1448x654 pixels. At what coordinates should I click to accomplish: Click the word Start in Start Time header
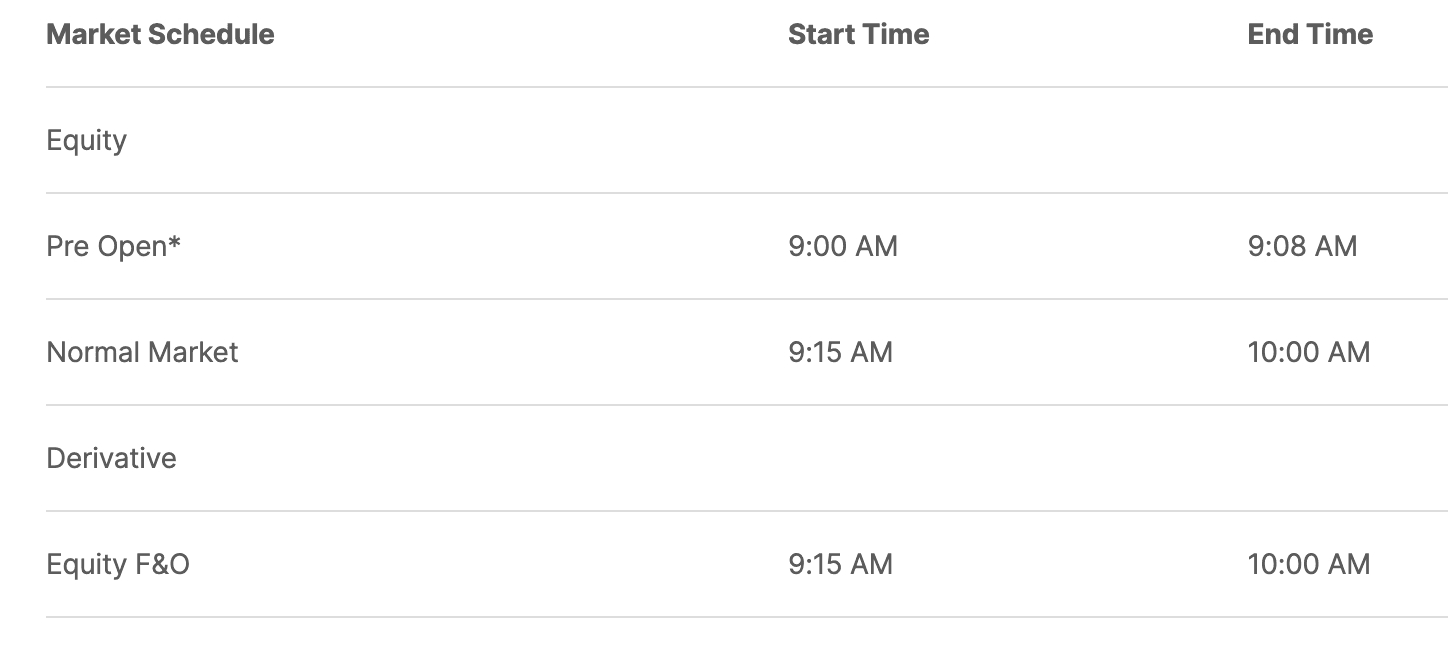point(820,34)
